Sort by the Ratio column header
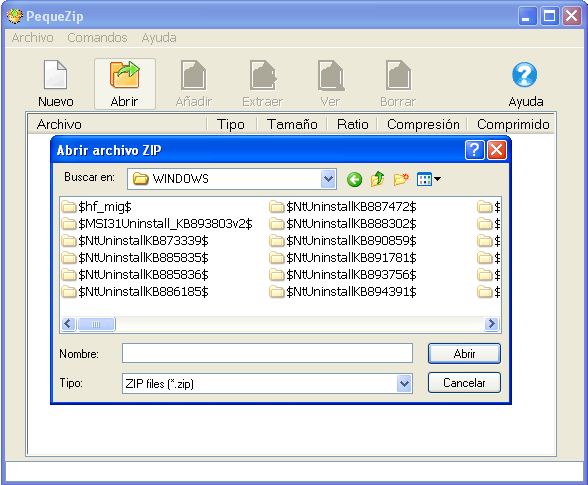Image resolution: width=588 pixels, height=485 pixels. pyautogui.click(x=352, y=124)
